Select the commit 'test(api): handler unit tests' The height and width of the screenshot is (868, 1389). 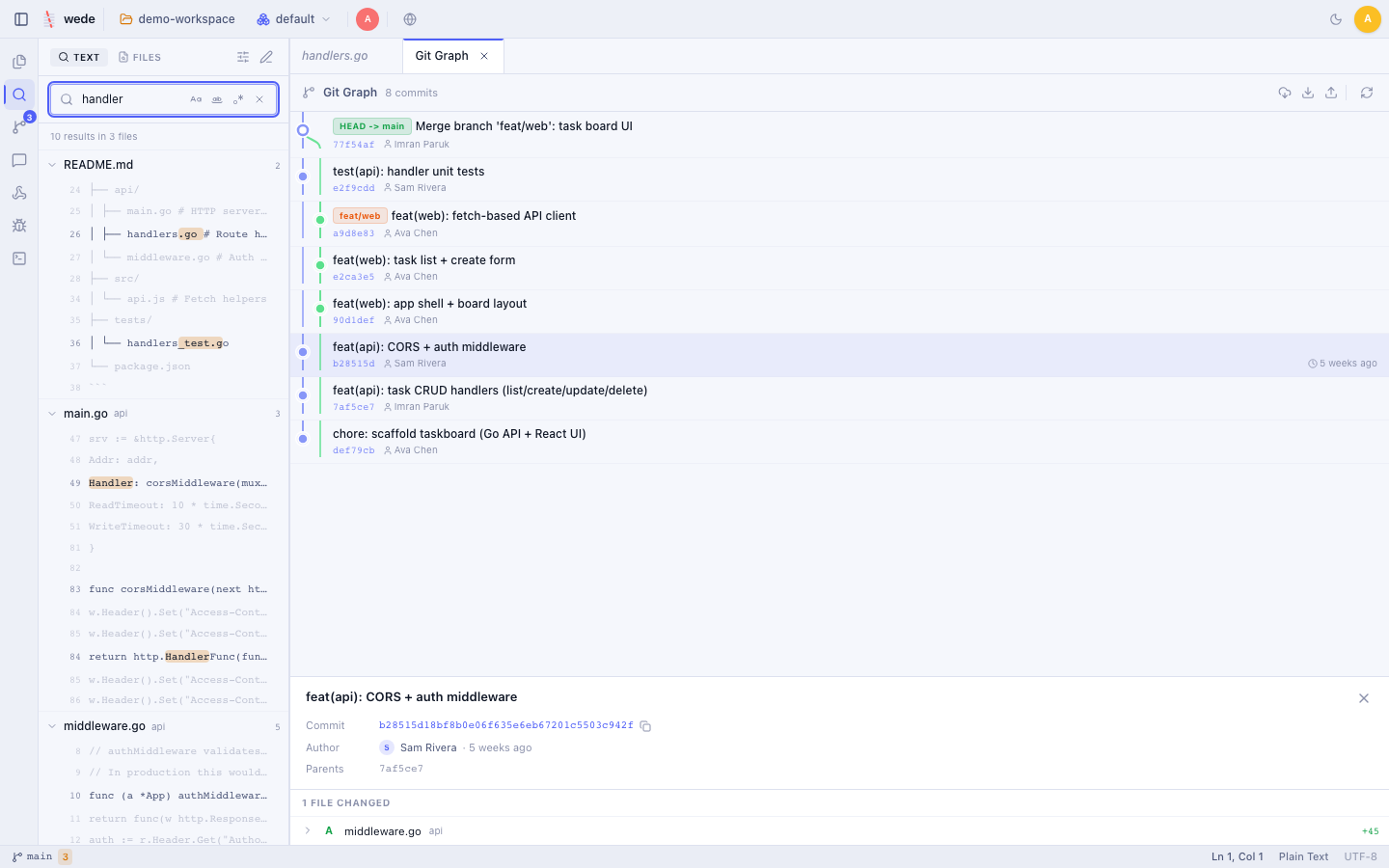click(839, 179)
